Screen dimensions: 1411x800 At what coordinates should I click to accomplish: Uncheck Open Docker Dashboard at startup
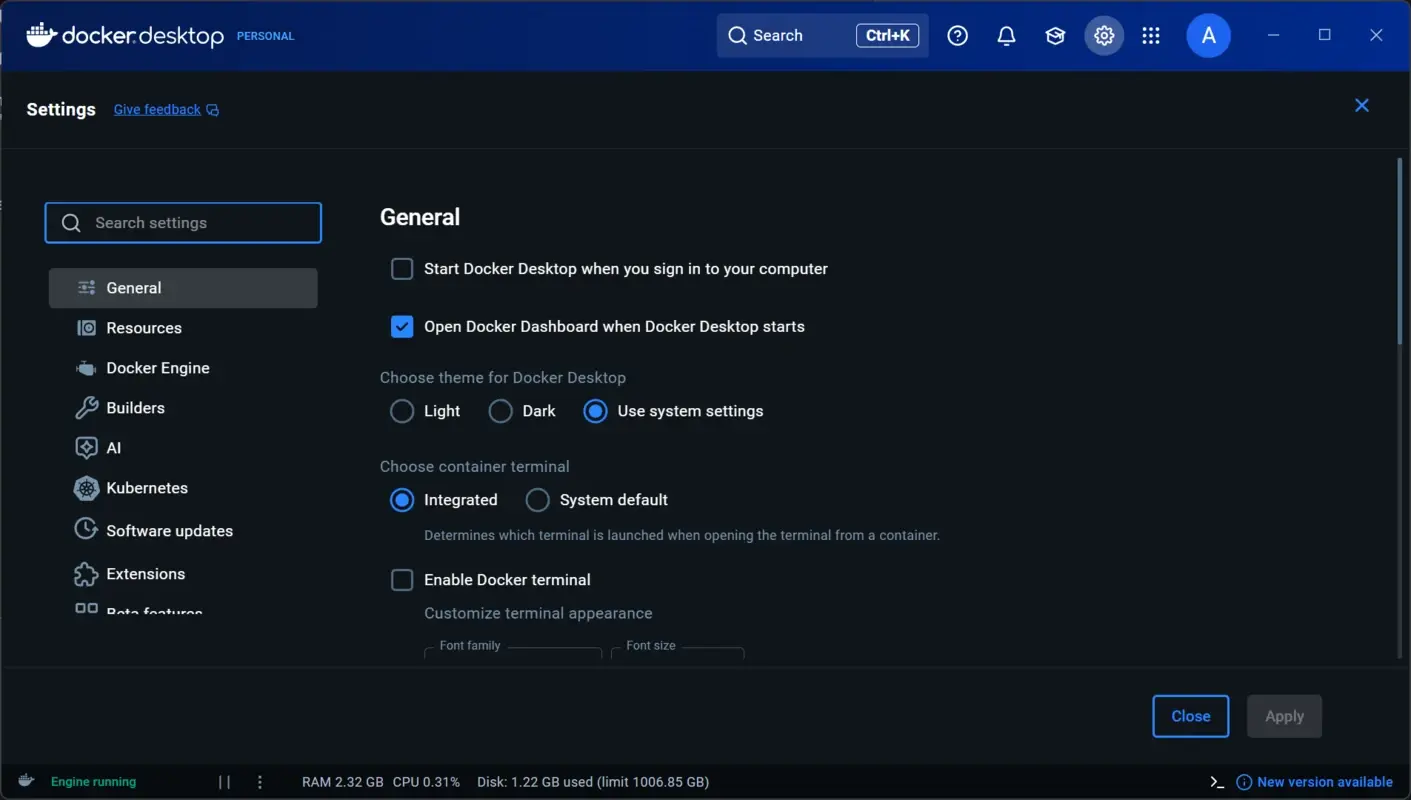[401, 326]
